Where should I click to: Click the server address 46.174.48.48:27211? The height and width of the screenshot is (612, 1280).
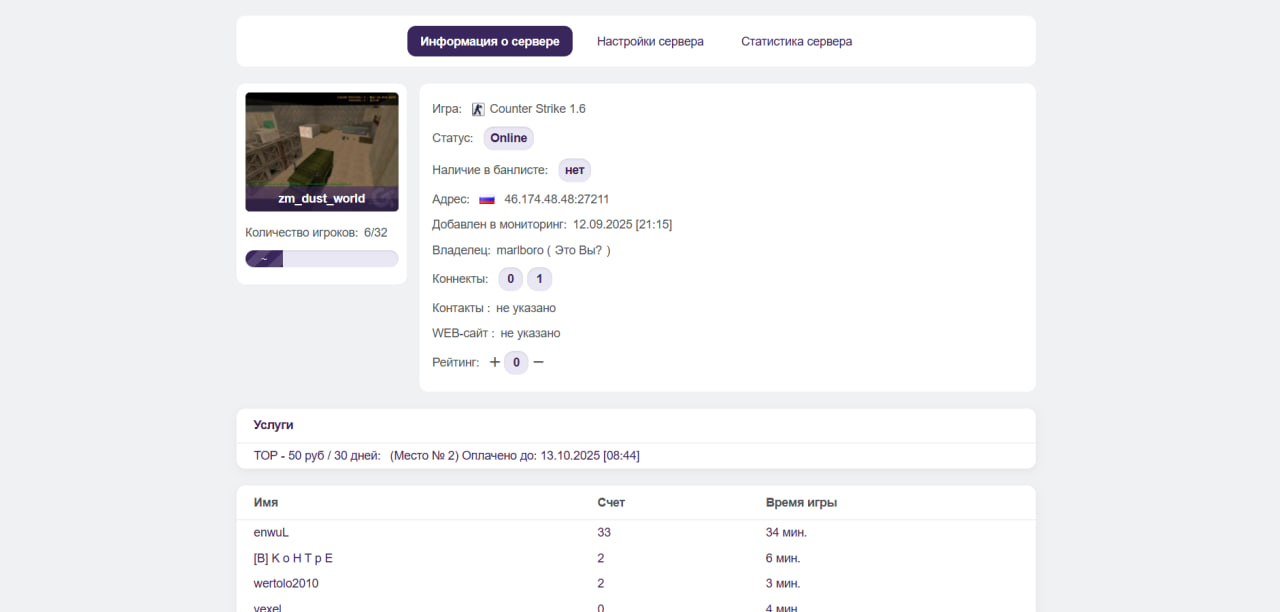click(x=556, y=199)
